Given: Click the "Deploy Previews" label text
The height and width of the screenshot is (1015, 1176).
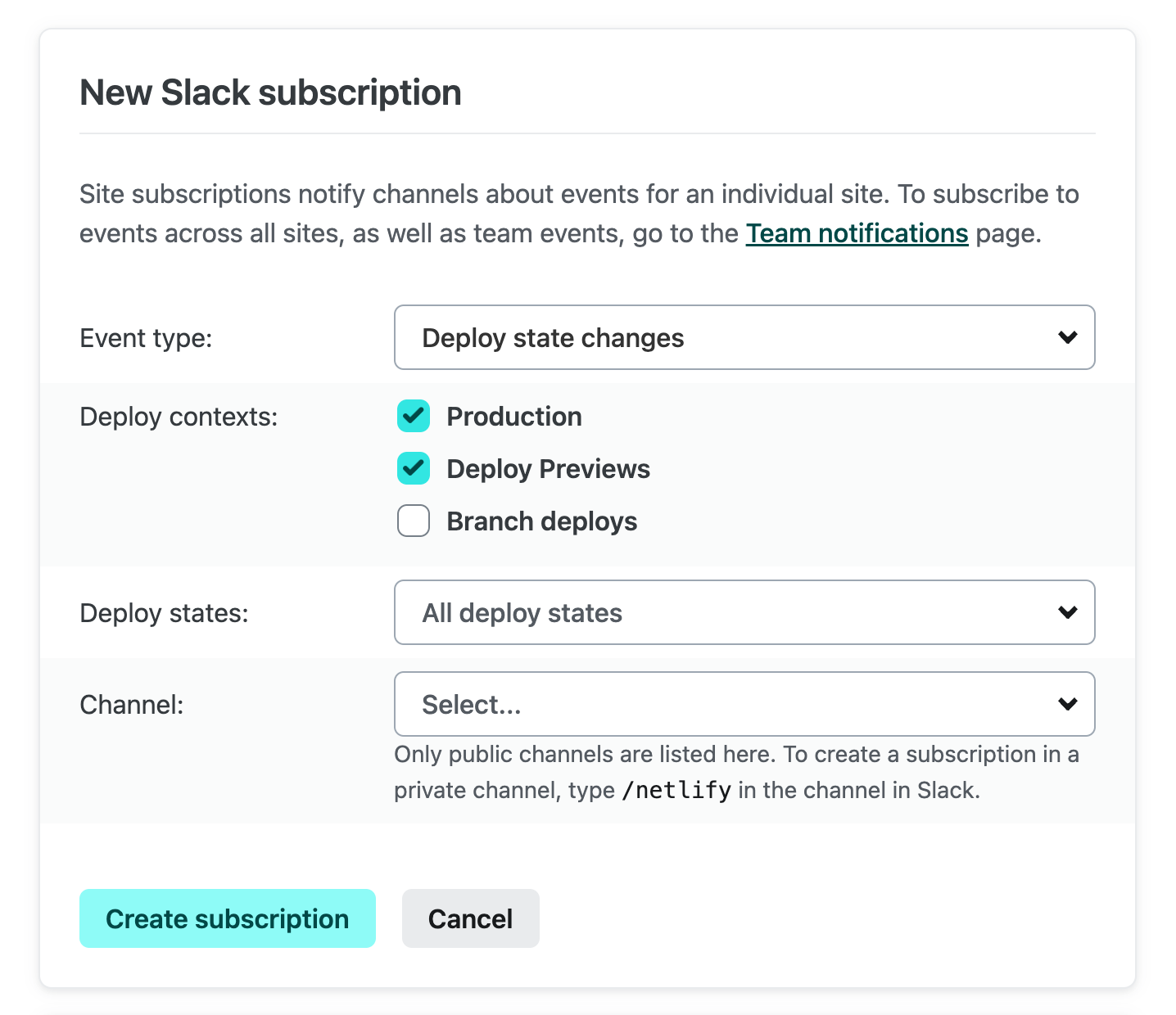Looking at the screenshot, I should point(548,469).
